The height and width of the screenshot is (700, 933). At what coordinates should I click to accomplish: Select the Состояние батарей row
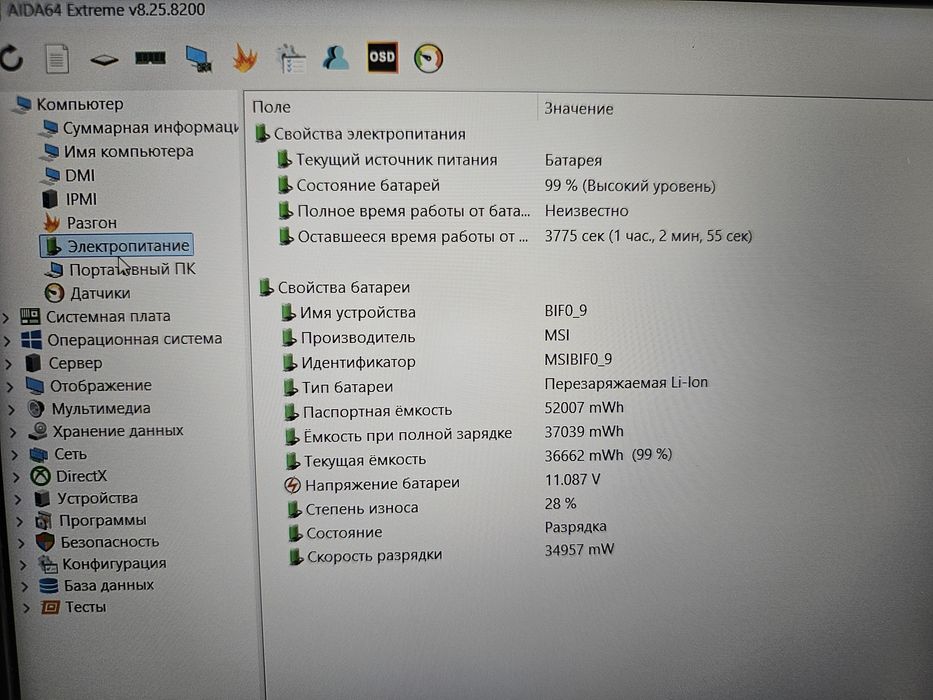368,186
